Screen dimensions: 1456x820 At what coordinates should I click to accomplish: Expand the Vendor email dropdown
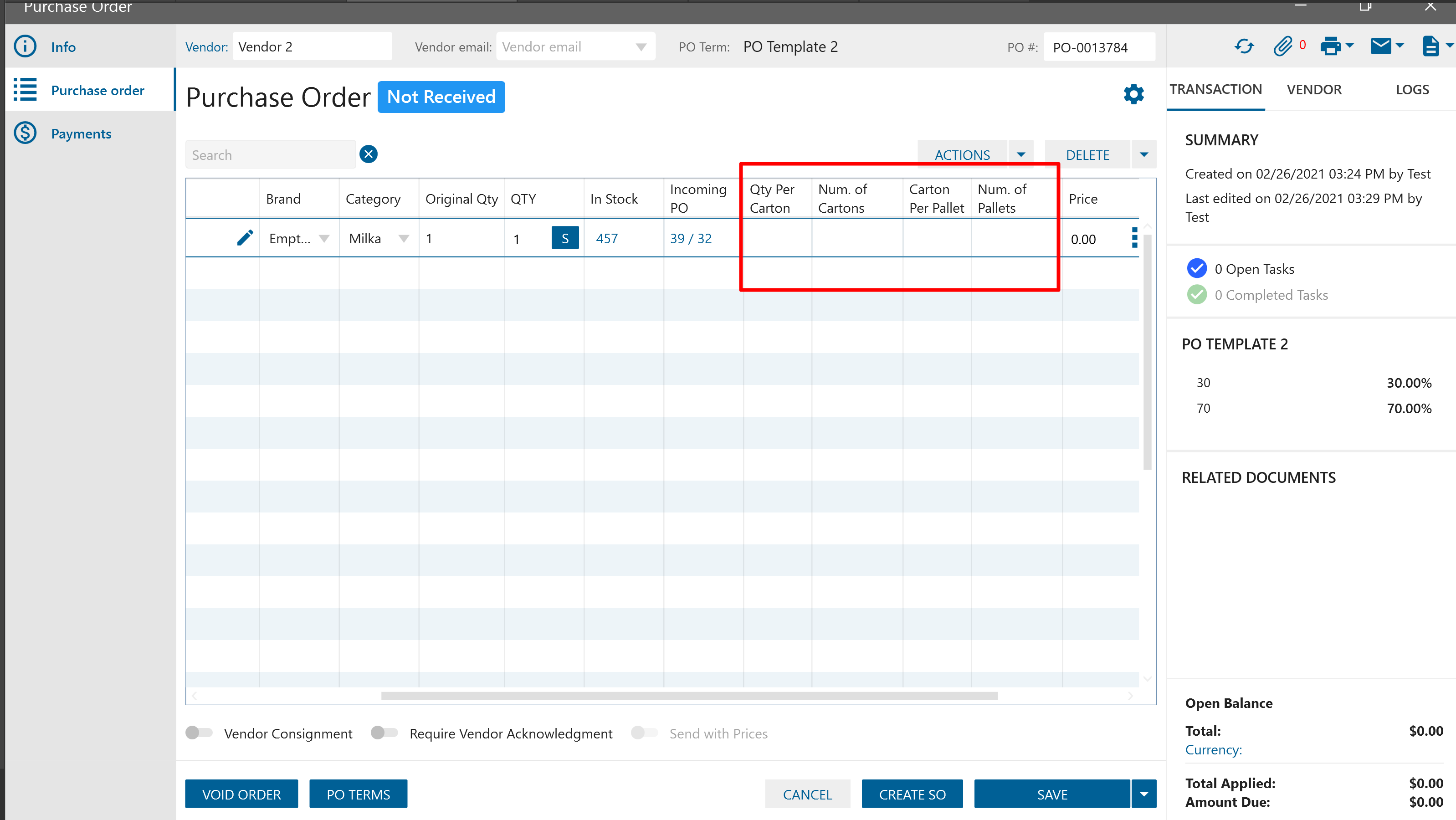point(641,47)
